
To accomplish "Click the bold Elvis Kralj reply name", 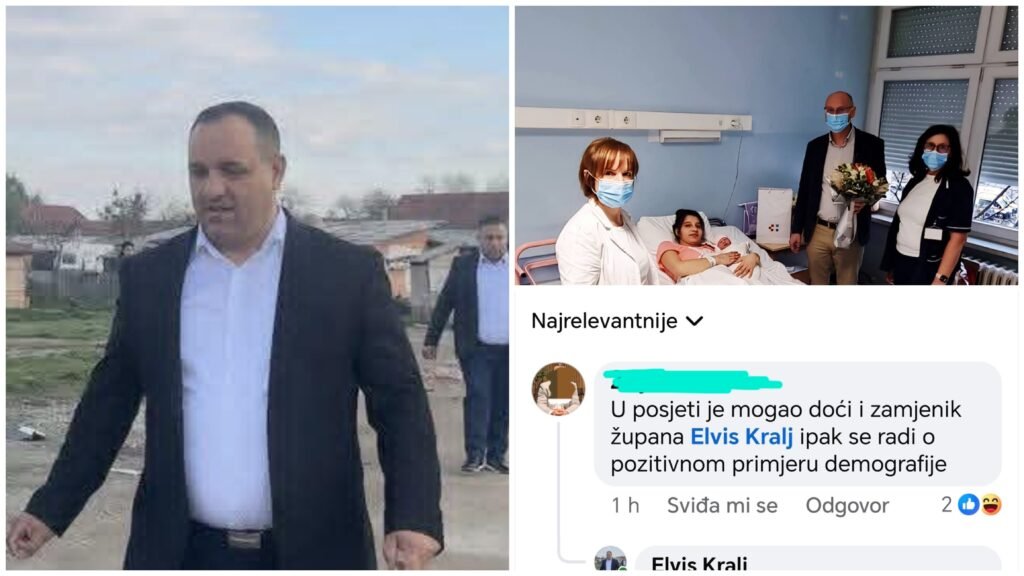I will [x=699, y=563].
